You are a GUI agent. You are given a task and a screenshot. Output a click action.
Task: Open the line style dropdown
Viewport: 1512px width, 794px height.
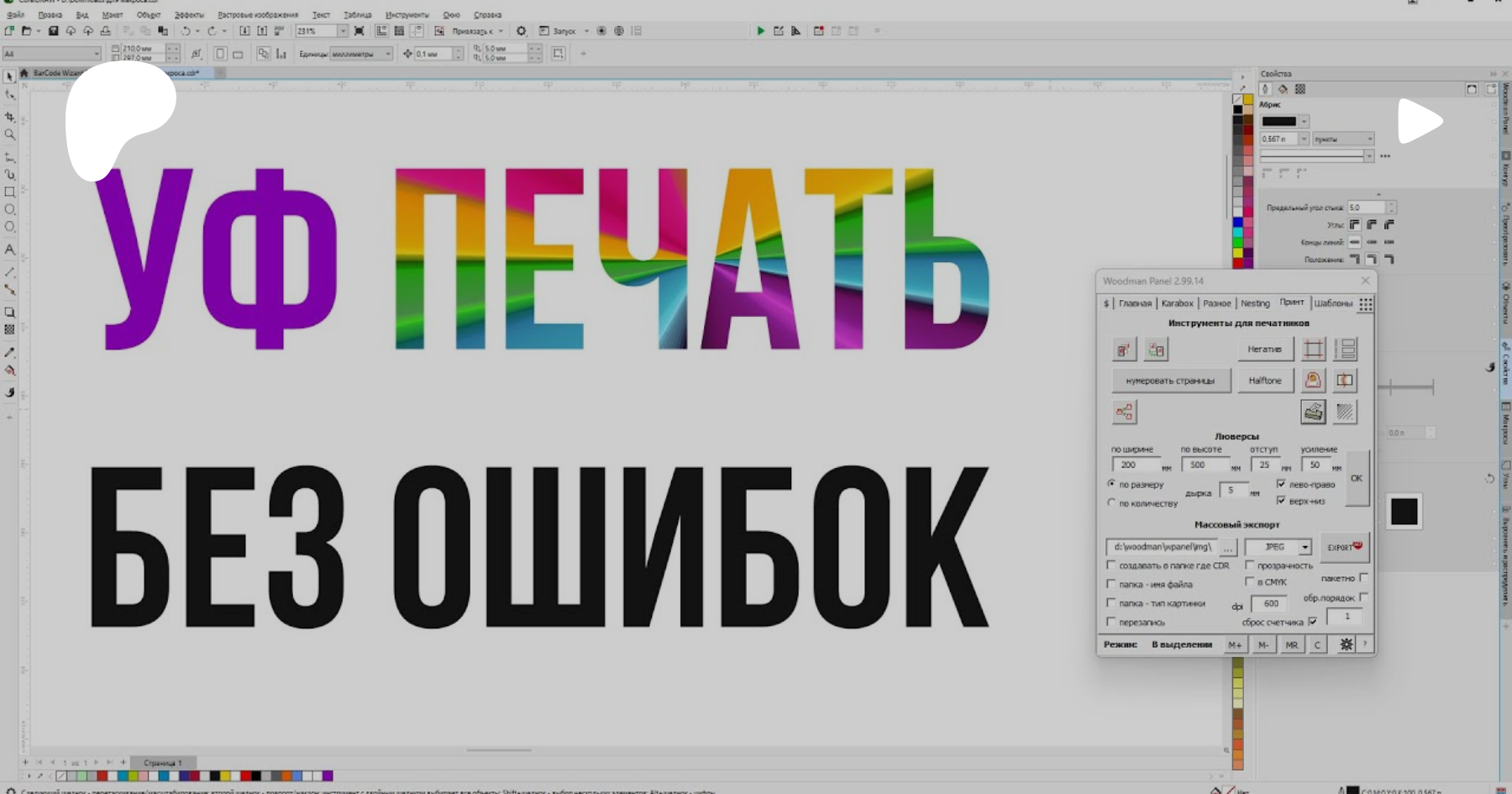pyautogui.click(x=1368, y=156)
